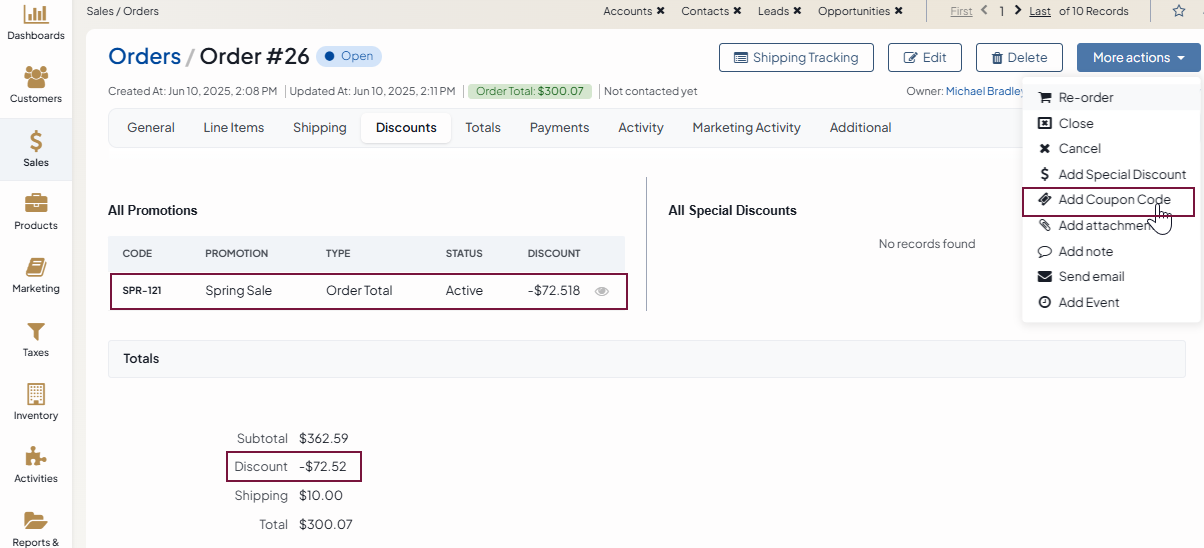
Task: Click the Edit order button
Action: (924, 58)
